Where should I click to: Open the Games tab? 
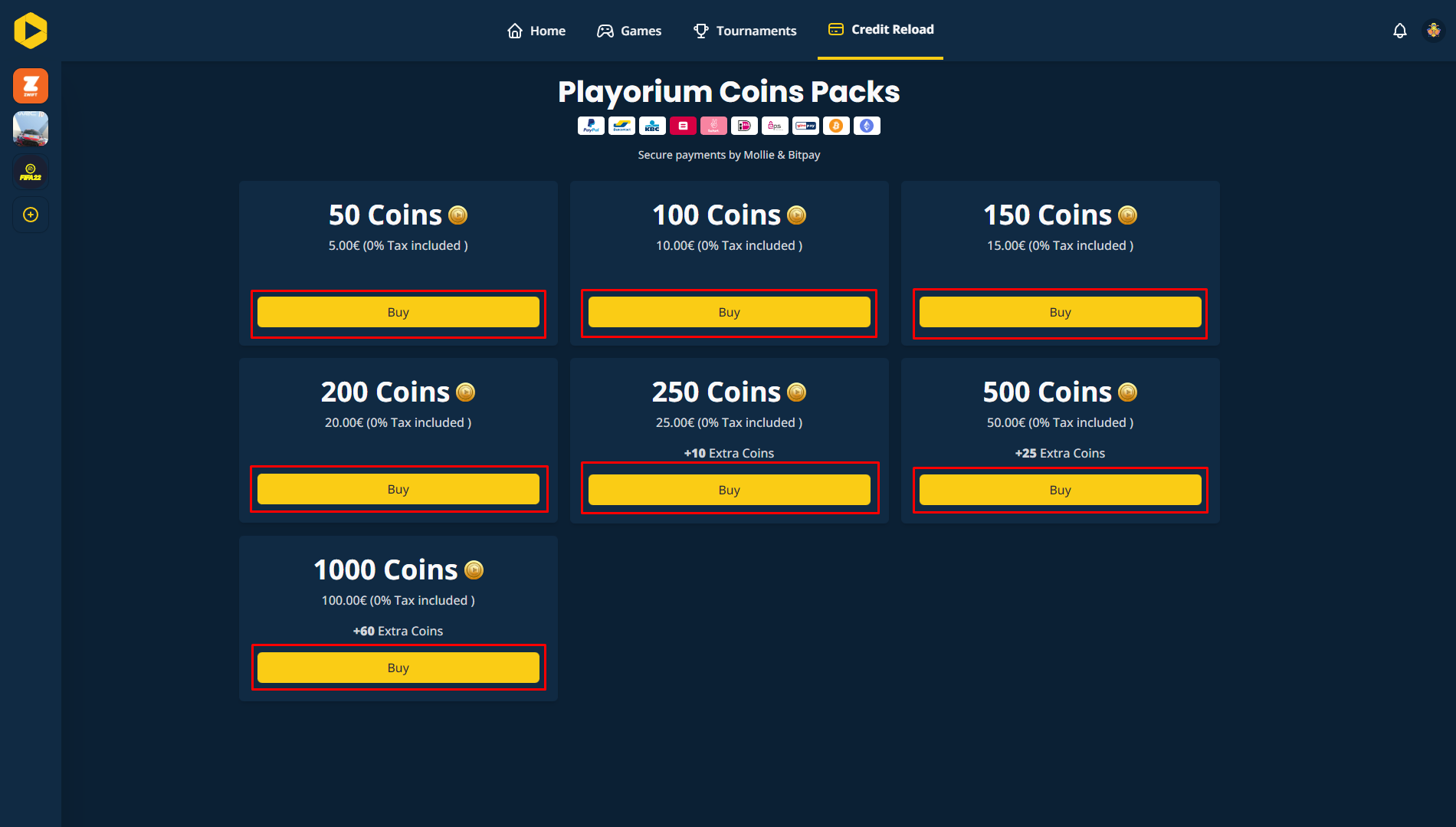point(629,31)
